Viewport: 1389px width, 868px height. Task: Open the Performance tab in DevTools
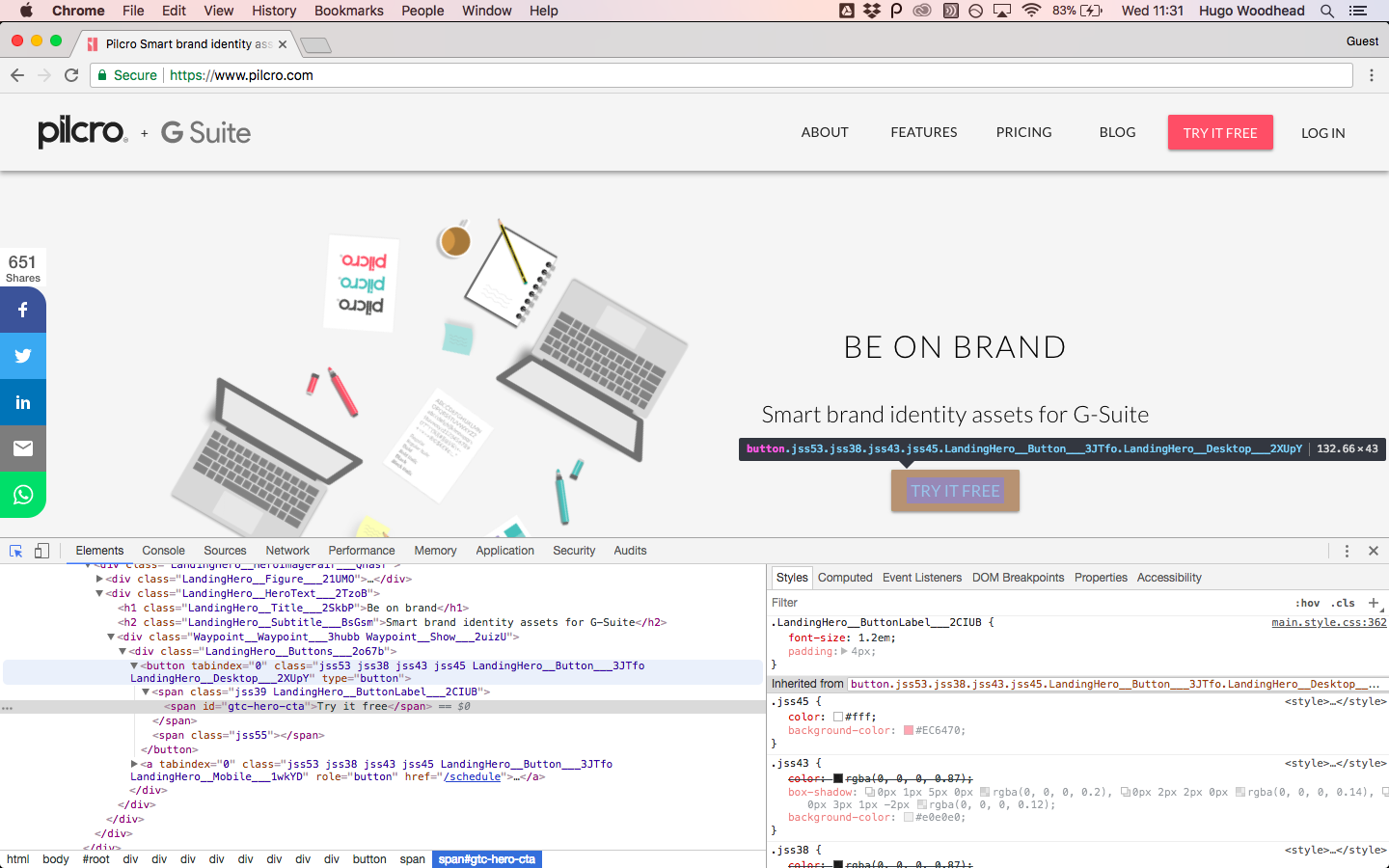362,551
